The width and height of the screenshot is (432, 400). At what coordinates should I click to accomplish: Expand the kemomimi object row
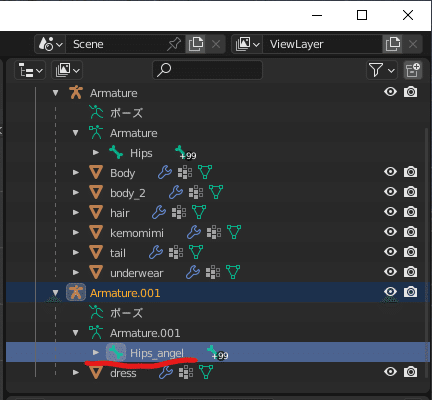(x=76, y=232)
